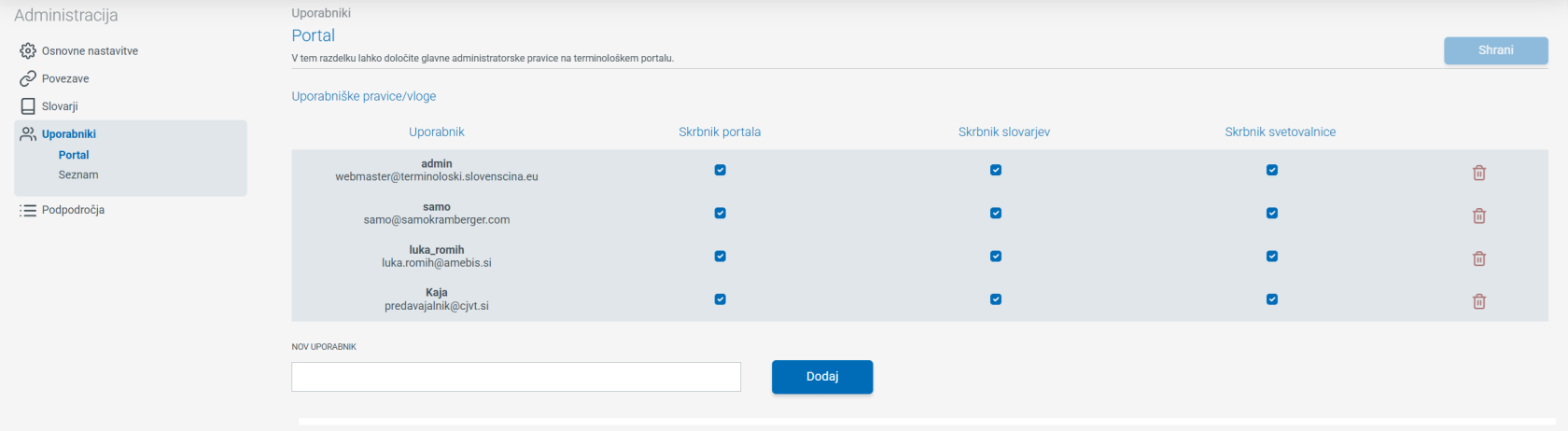Viewport: 1568px width, 431px height.
Task: Open Povezave sidebar item
Action: point(65,79)
